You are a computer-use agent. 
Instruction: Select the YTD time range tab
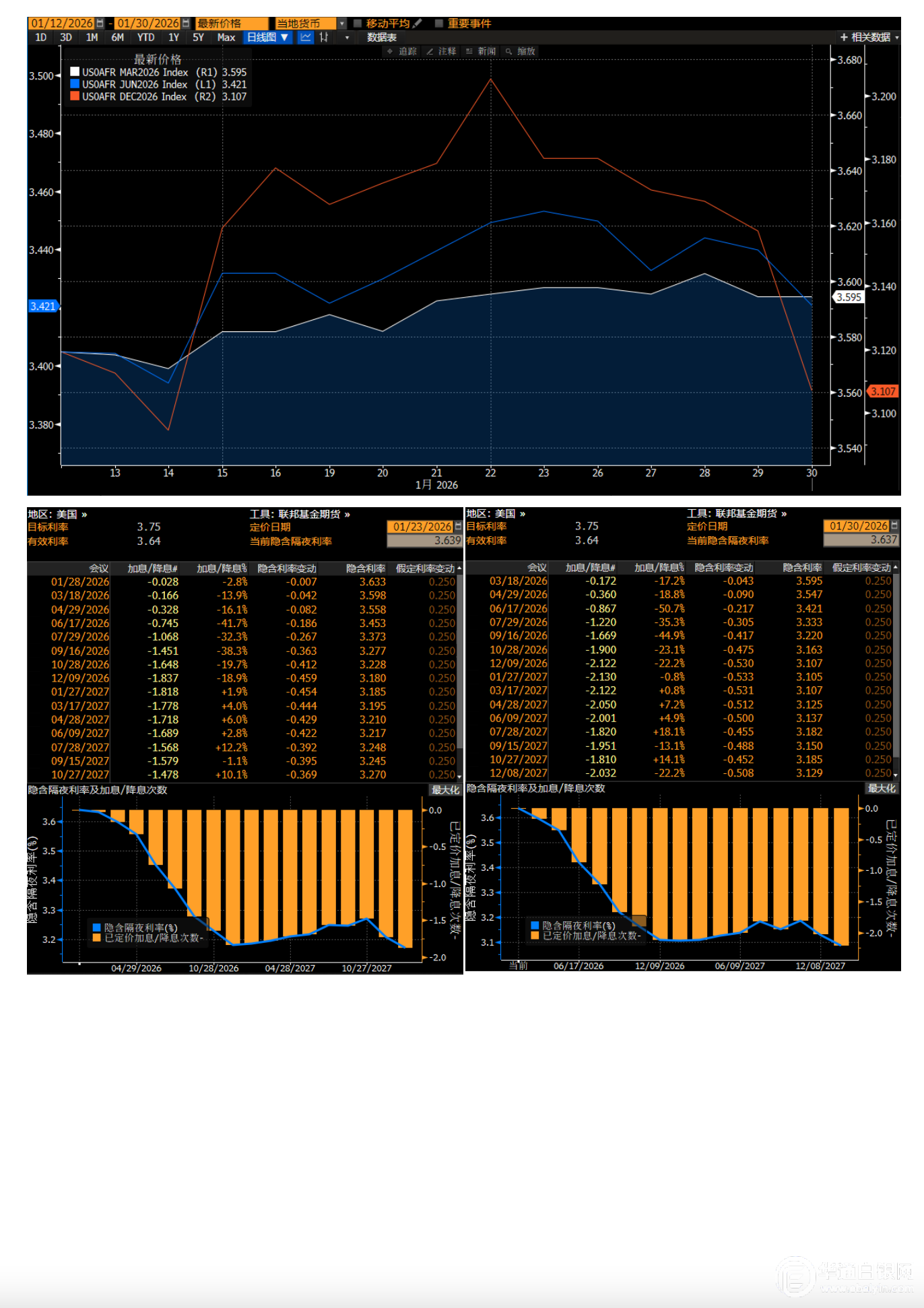[x=145, y=38]
